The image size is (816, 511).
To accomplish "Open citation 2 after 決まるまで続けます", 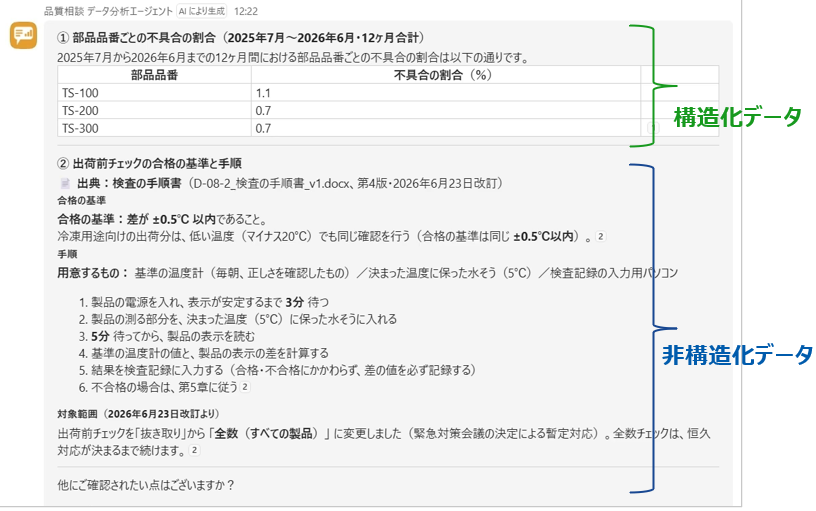I will pos(194,450).
